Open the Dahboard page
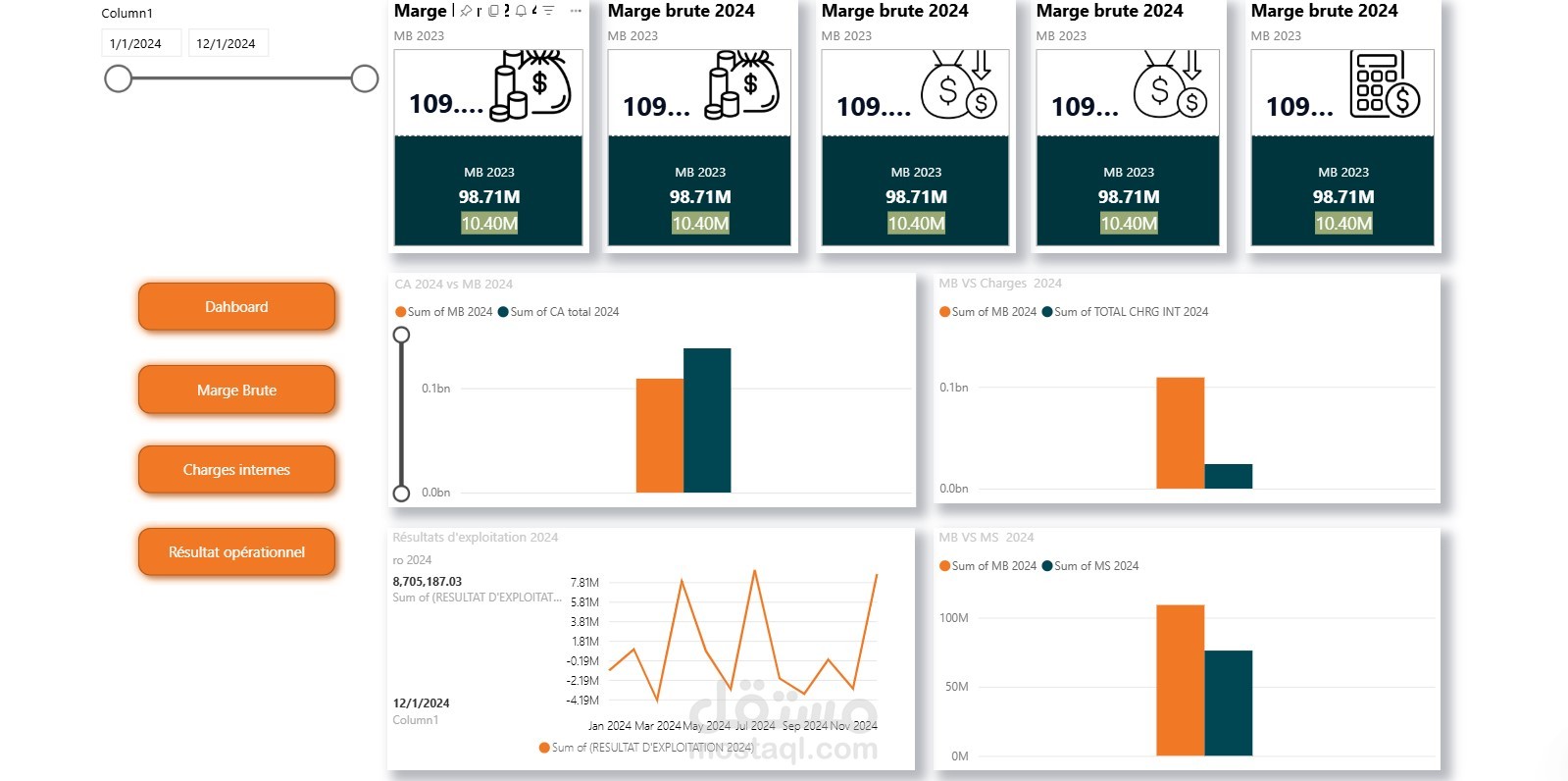This screenshot has height=781, width=1568. point(236,307)
